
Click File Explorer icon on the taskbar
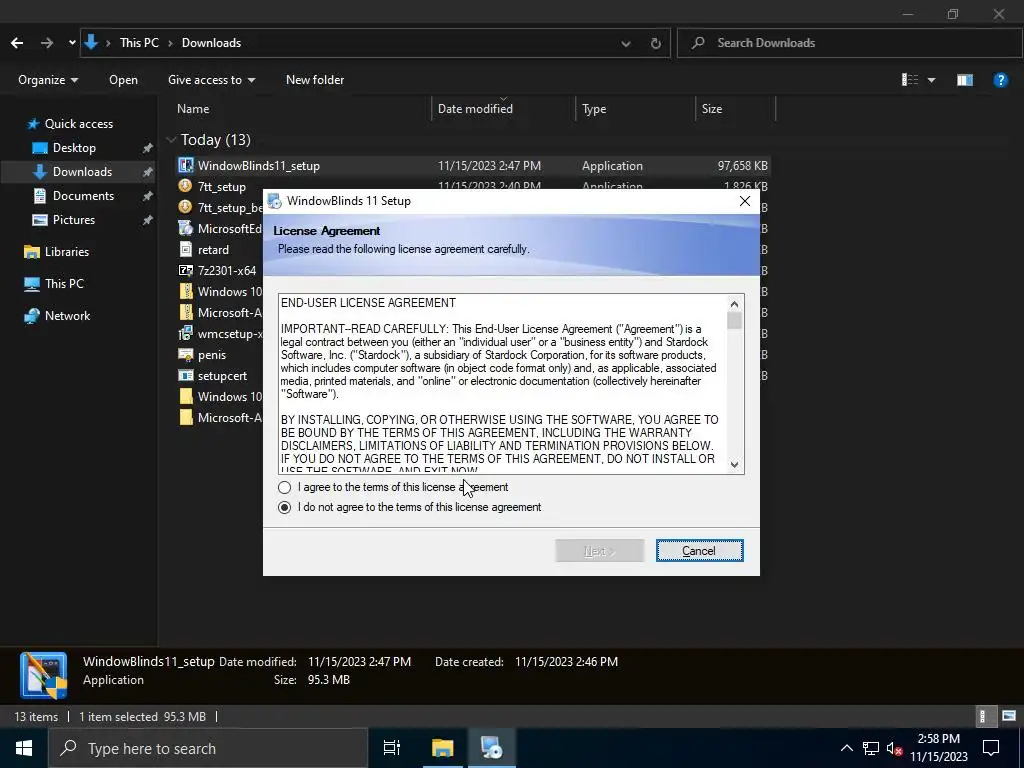point(442,748)
